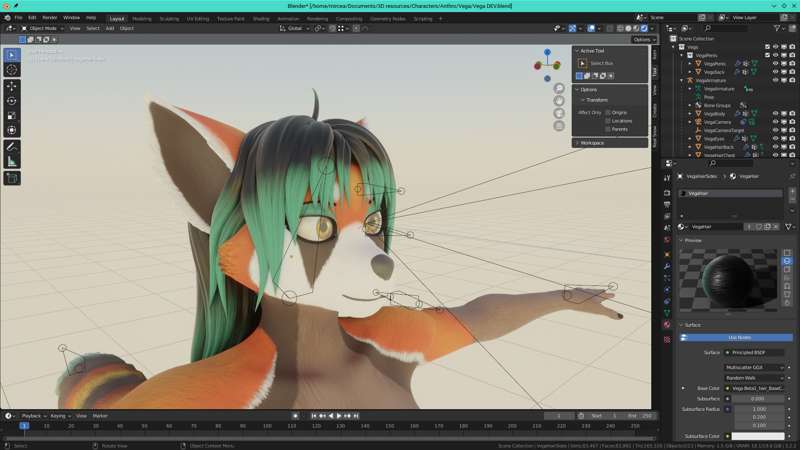Pick the Add Cube tool
This screenshot has height=450, width=800.
(x=12, y=178)
